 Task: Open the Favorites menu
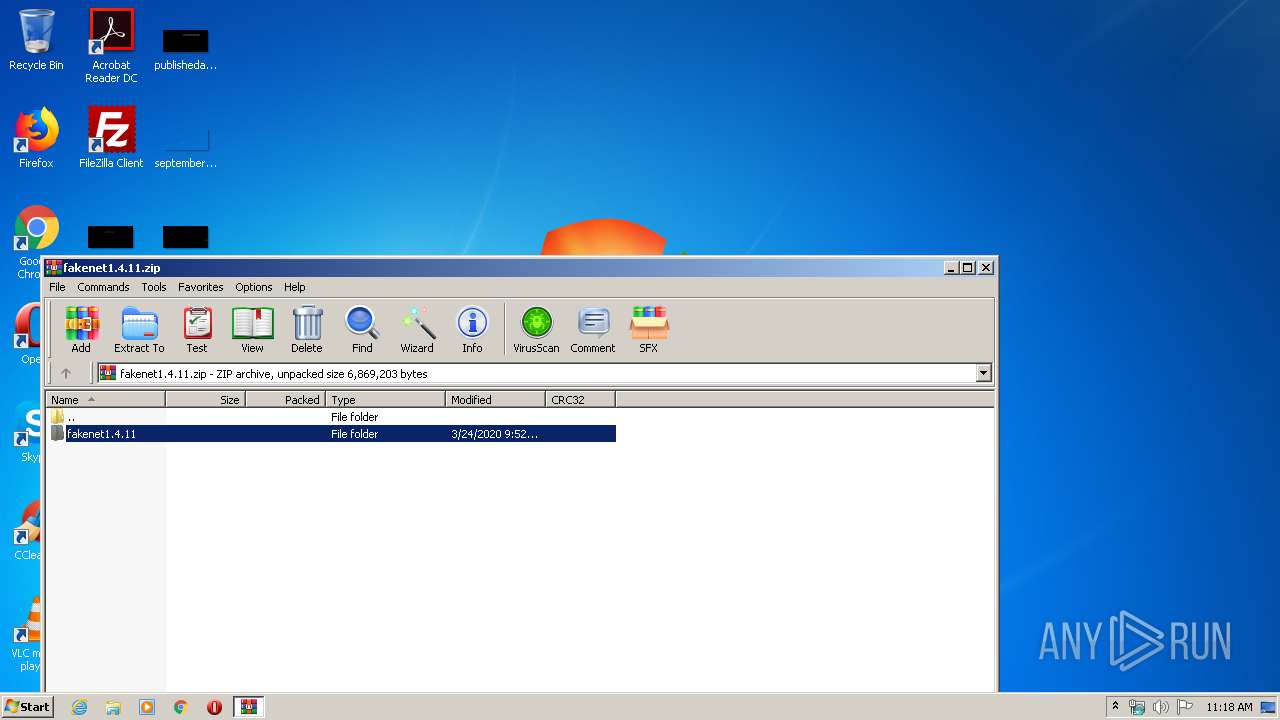[x=201, y=287]
